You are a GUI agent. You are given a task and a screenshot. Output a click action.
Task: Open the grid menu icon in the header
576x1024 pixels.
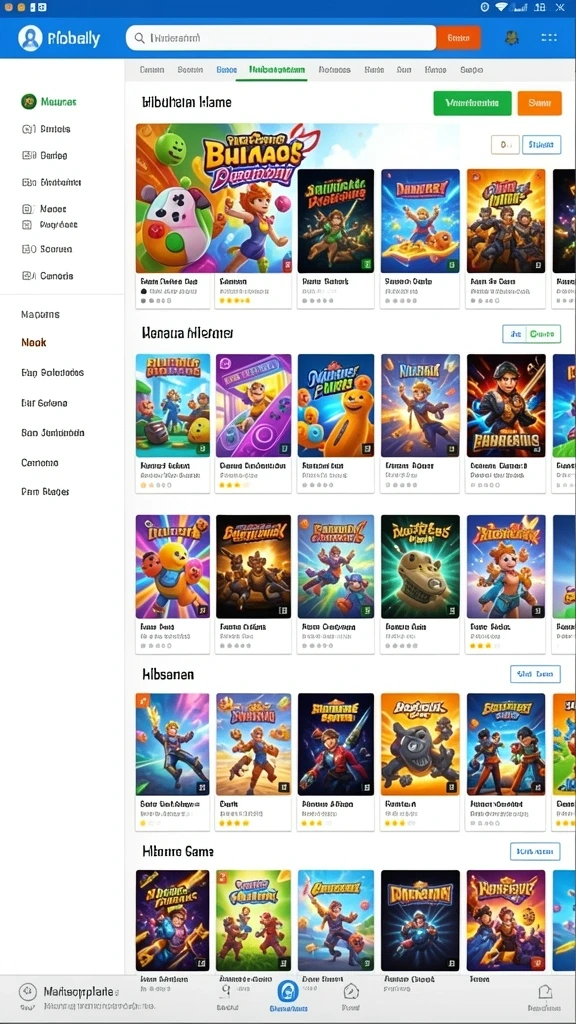pyautogui.click(x=549, y=38)
